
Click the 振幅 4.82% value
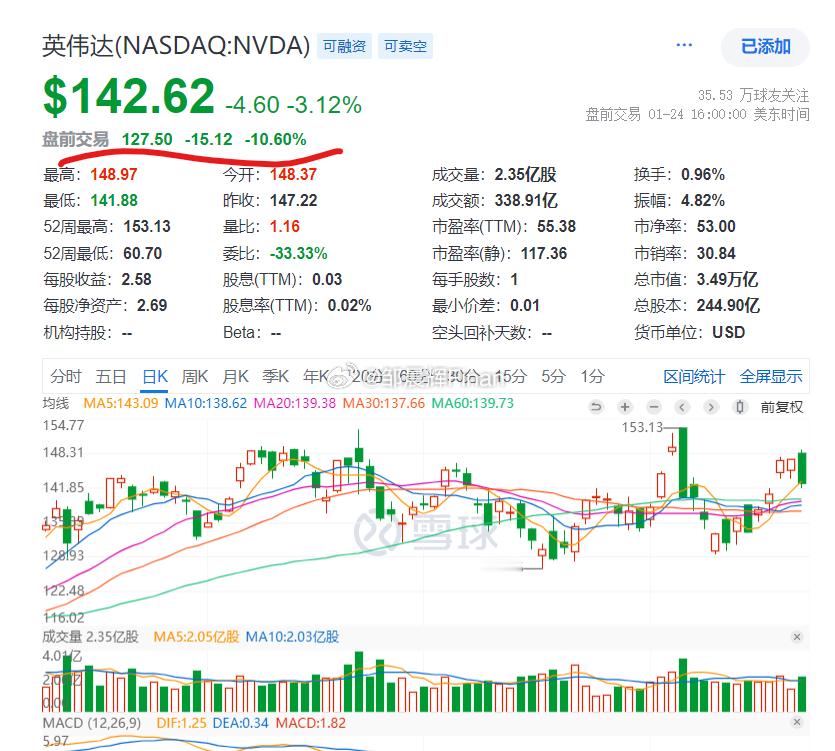click(703, 201)
